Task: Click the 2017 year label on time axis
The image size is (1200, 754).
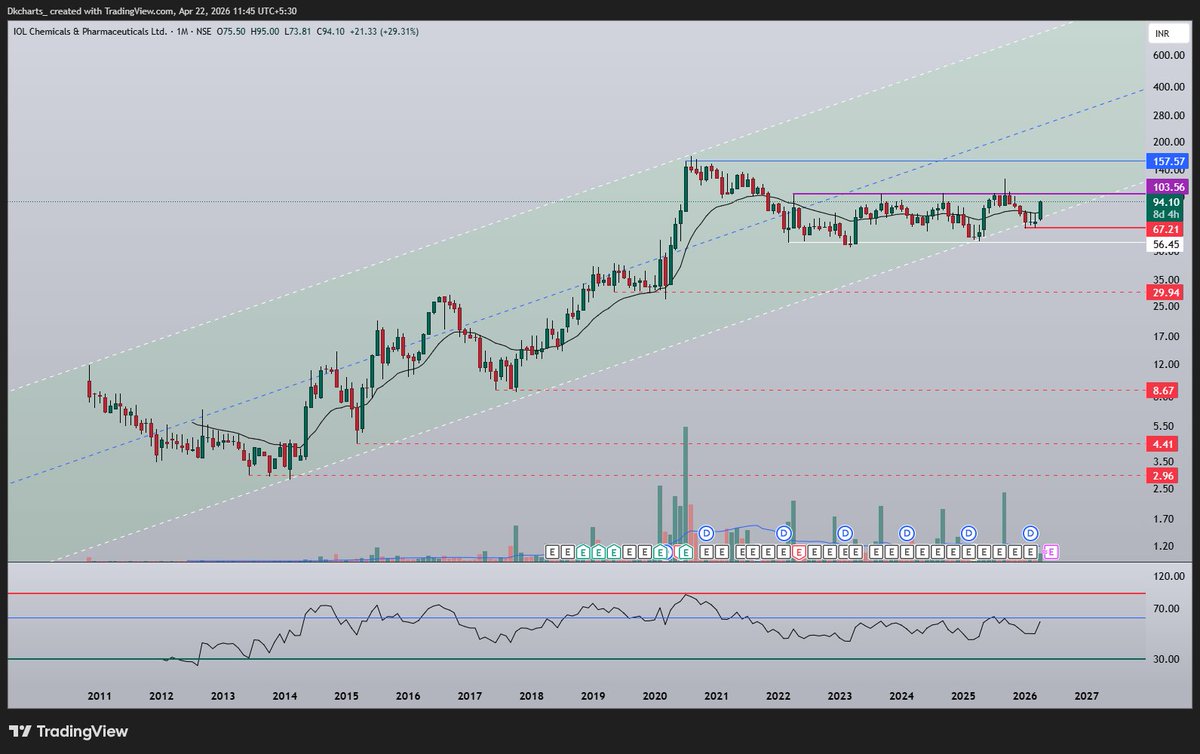Action: point(470,695)
